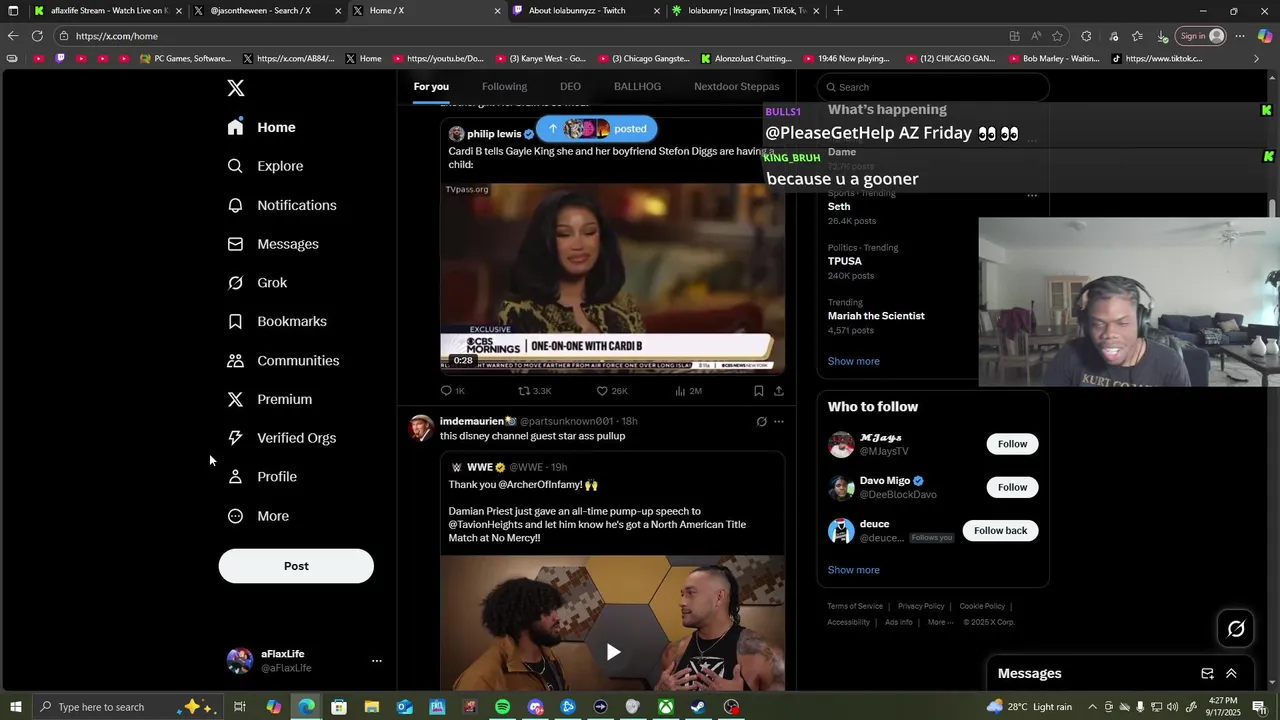The height and width of the screenshot is (720, 1280).
Task: Open Grok explain on imdemaurien post
Action: pyautogui.click(x=761, y=422)
